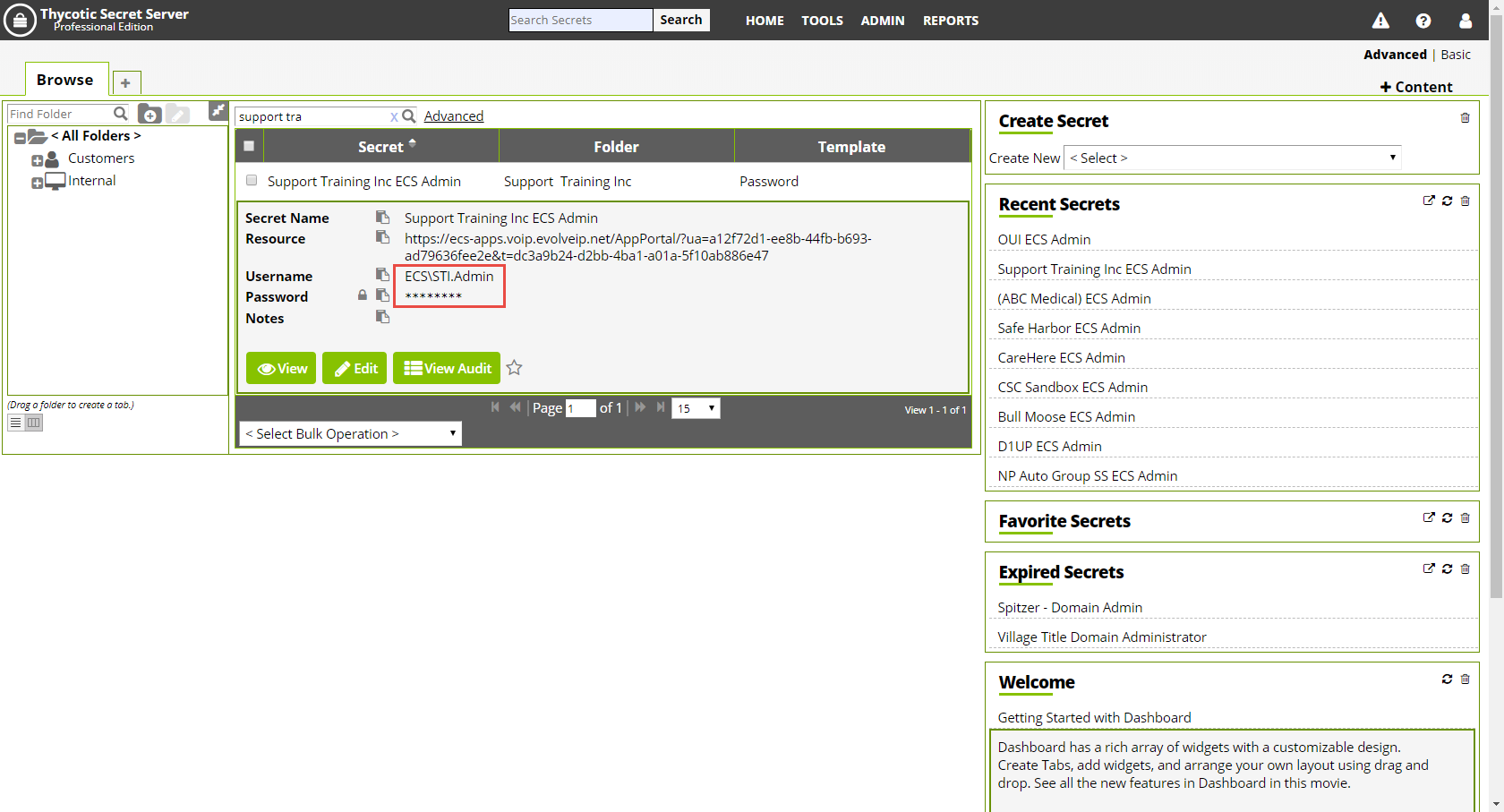
Task: Click the add new folder icon
Action: pos(150,114)
